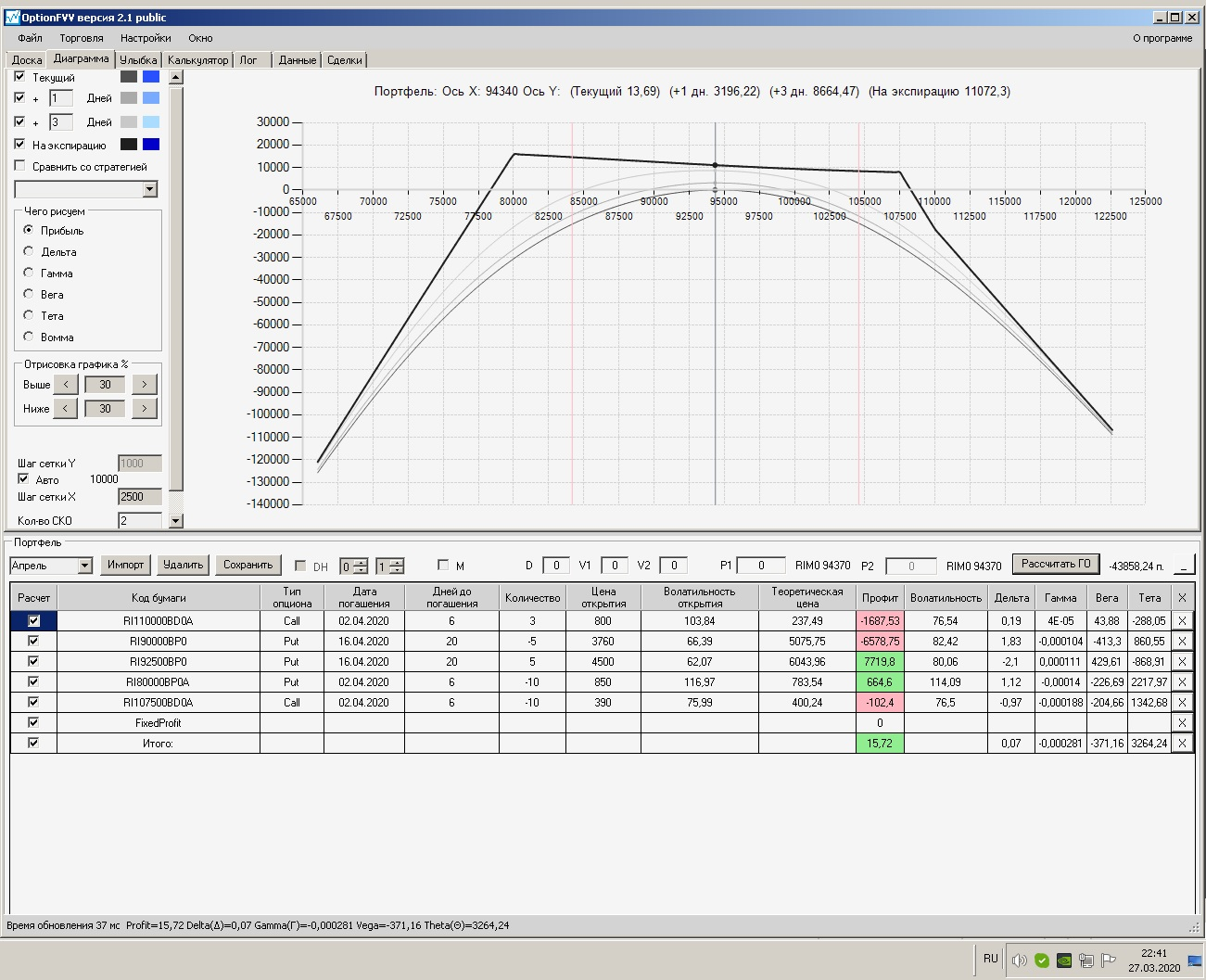Increase the Ниже chart clipping percent

click(x=145, y=408)
